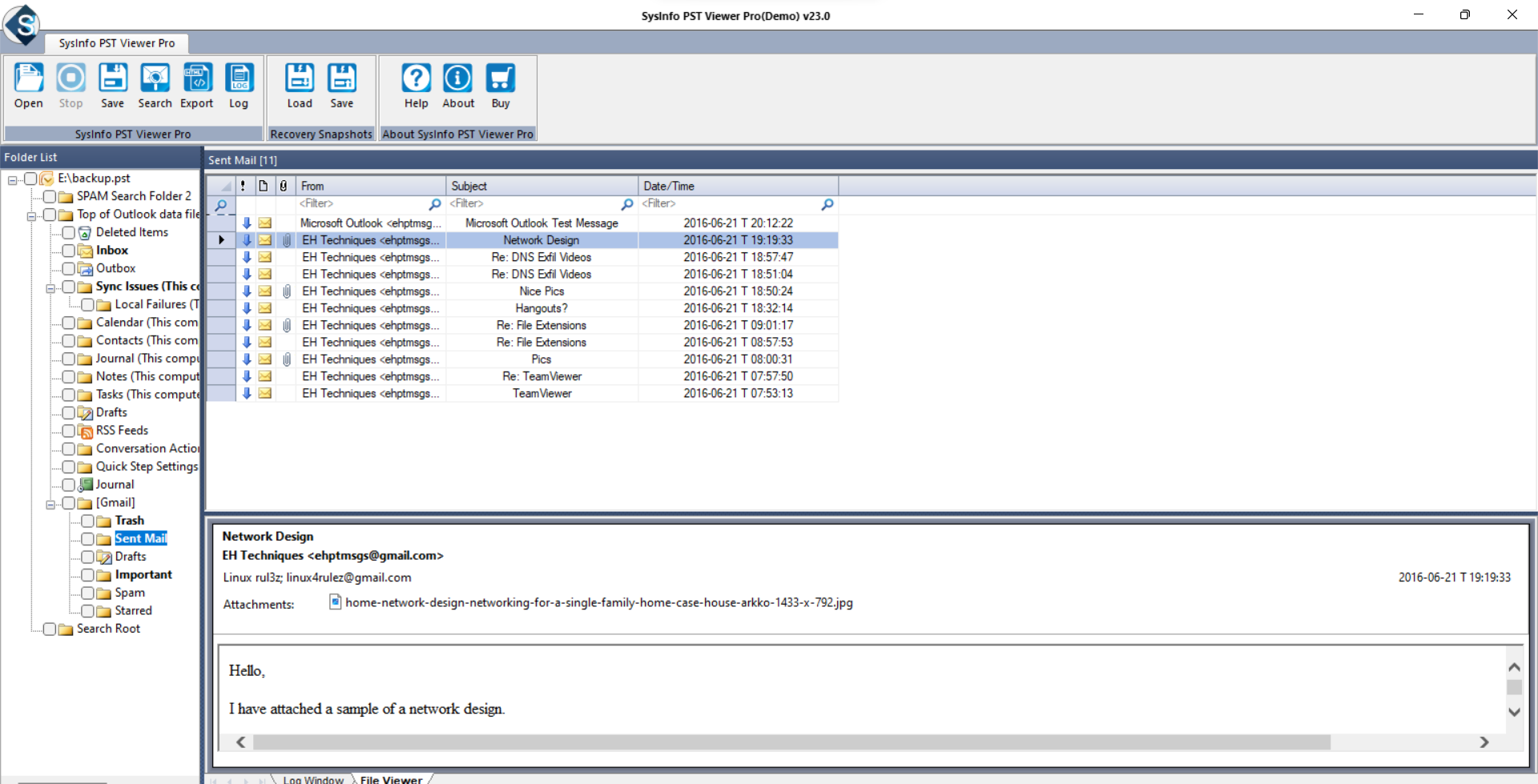Switch to the File Viewer tab
Viewport: 1538px width, 784px height.
coord(391,778)
